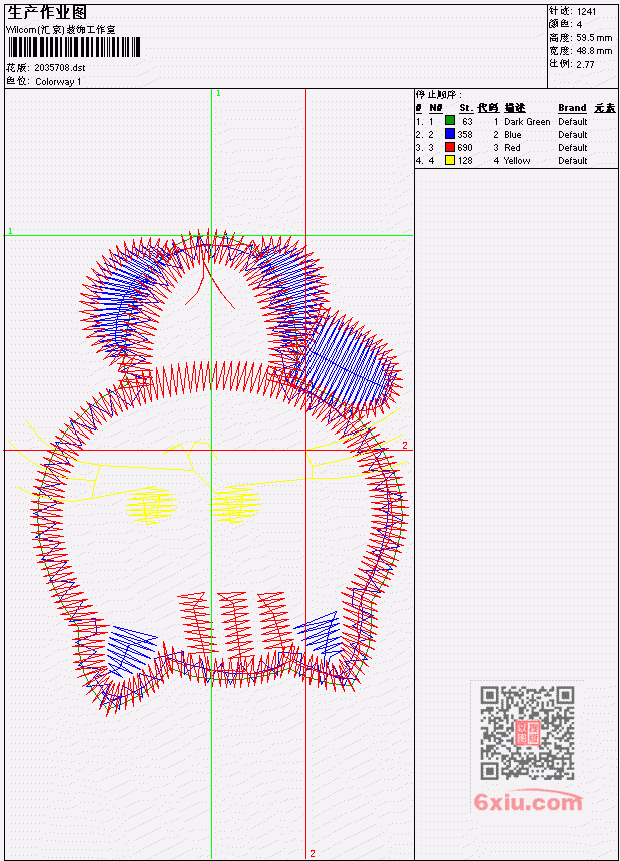Click the '描述' column header
Screen dimensions: 620x861
point(515,108)
